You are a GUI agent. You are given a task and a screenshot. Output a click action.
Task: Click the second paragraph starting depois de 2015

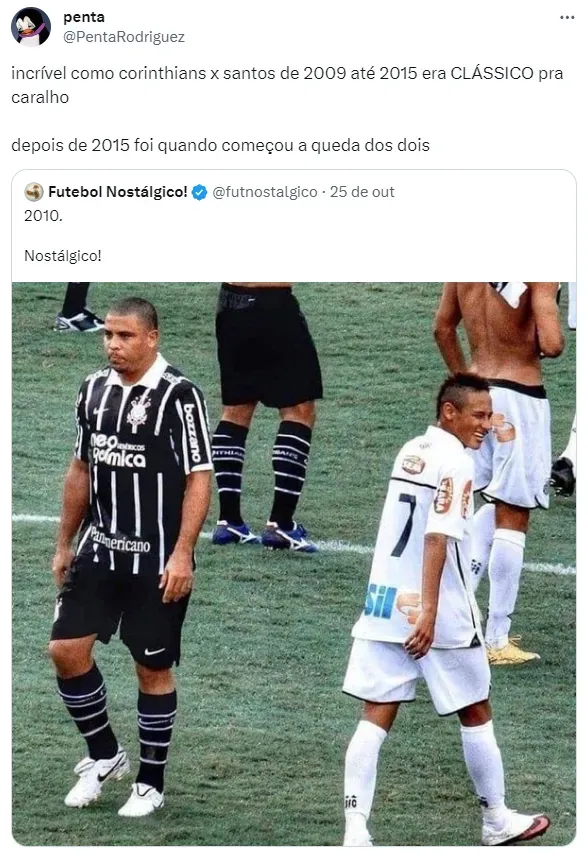[220, 145]
